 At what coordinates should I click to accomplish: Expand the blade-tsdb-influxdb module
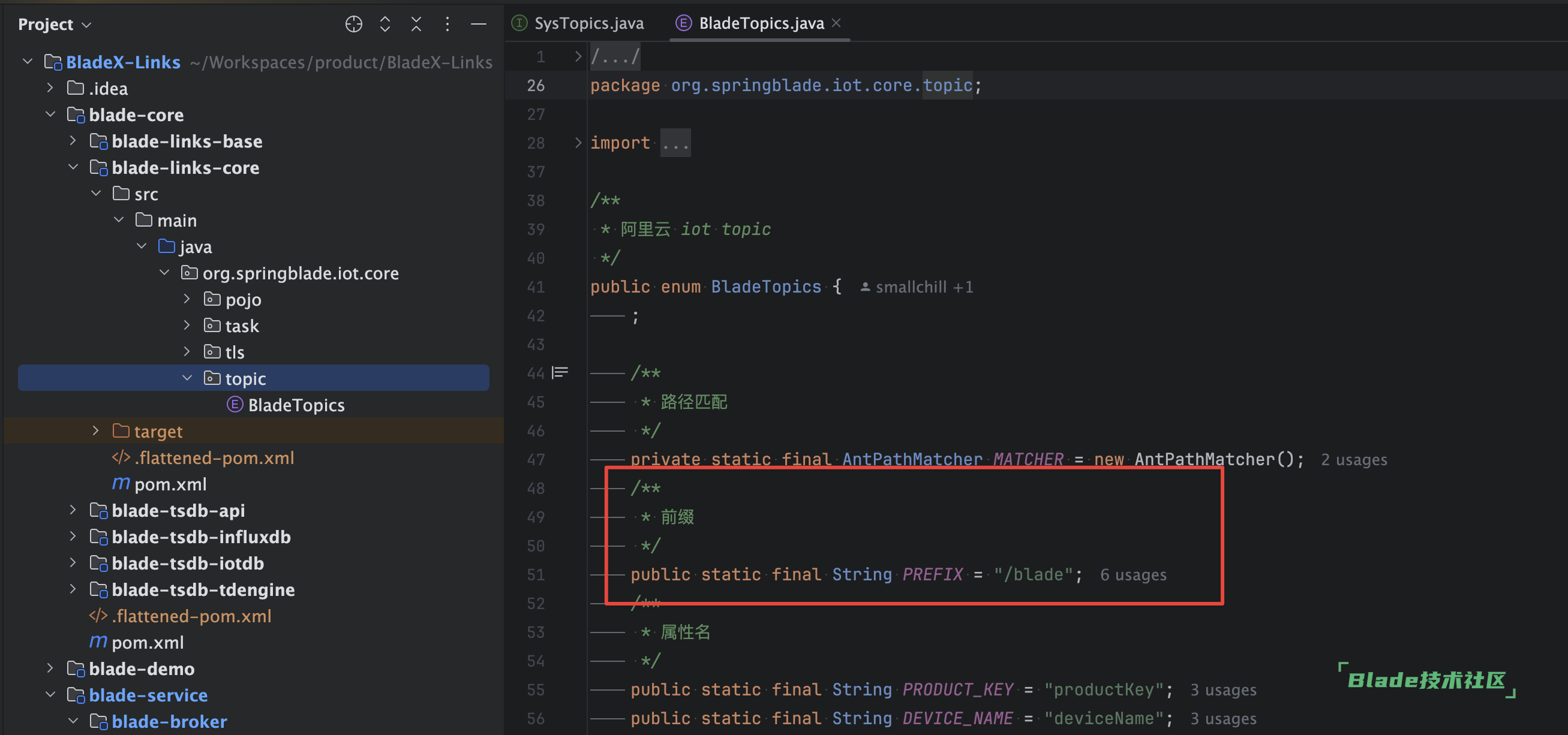click(73, 536)
